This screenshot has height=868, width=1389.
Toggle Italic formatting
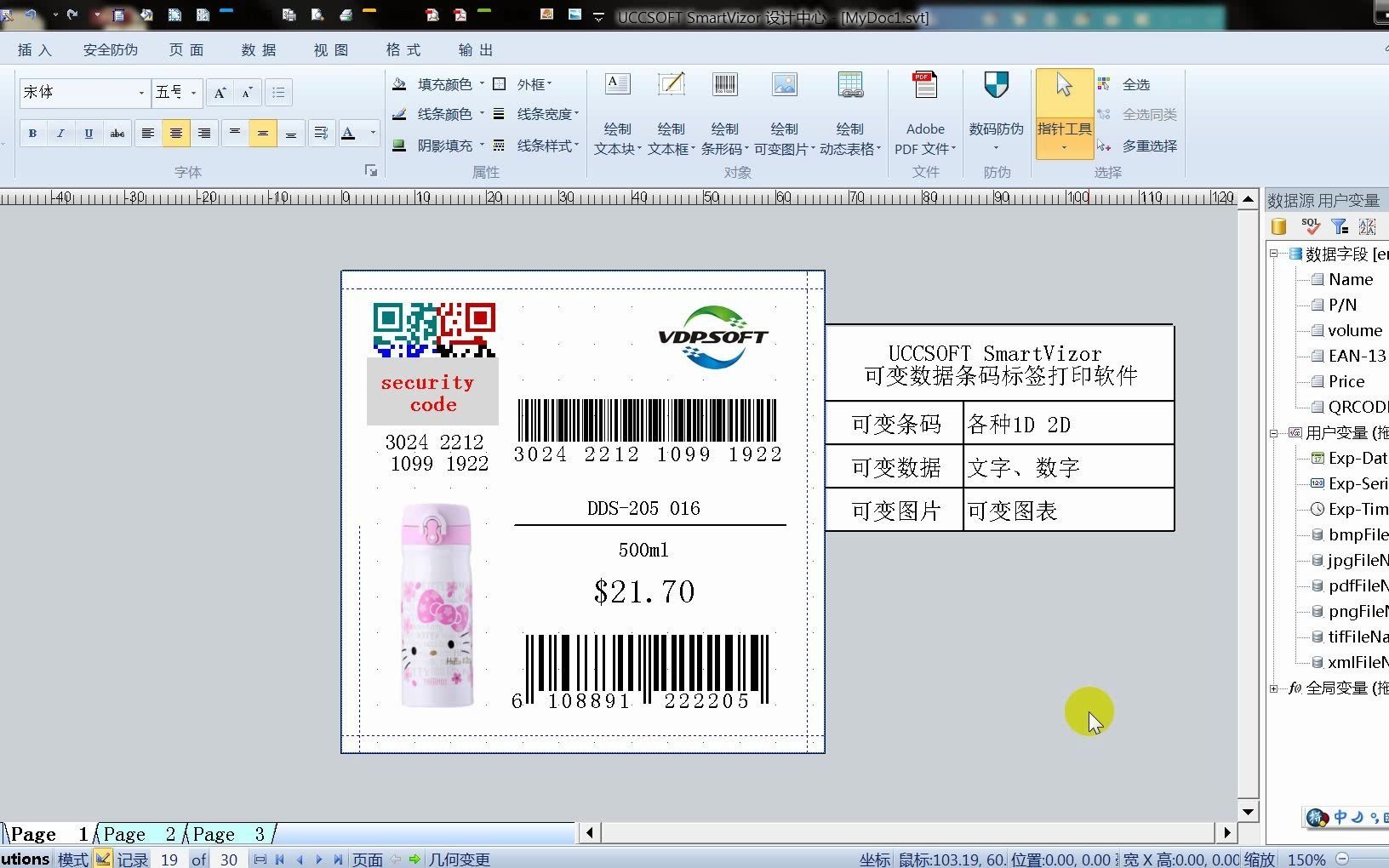(60, 133)
